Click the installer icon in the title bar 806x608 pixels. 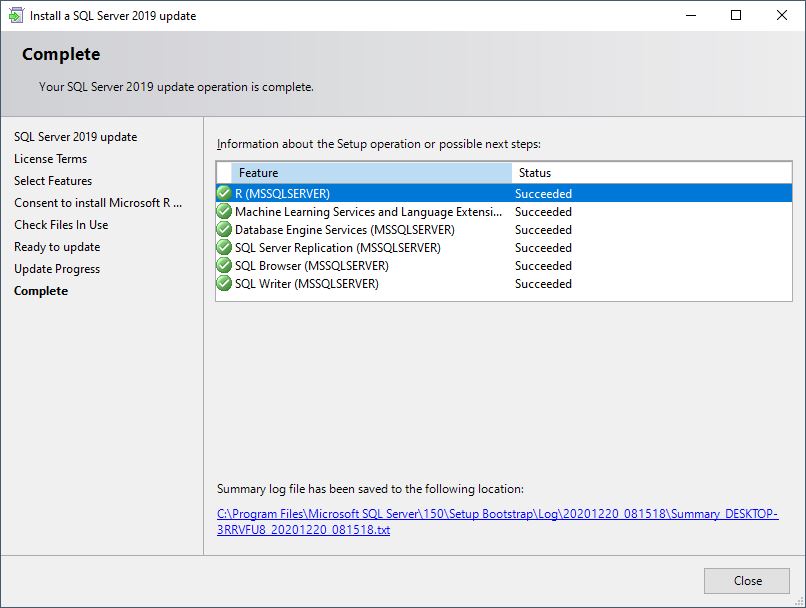point(16,16)
